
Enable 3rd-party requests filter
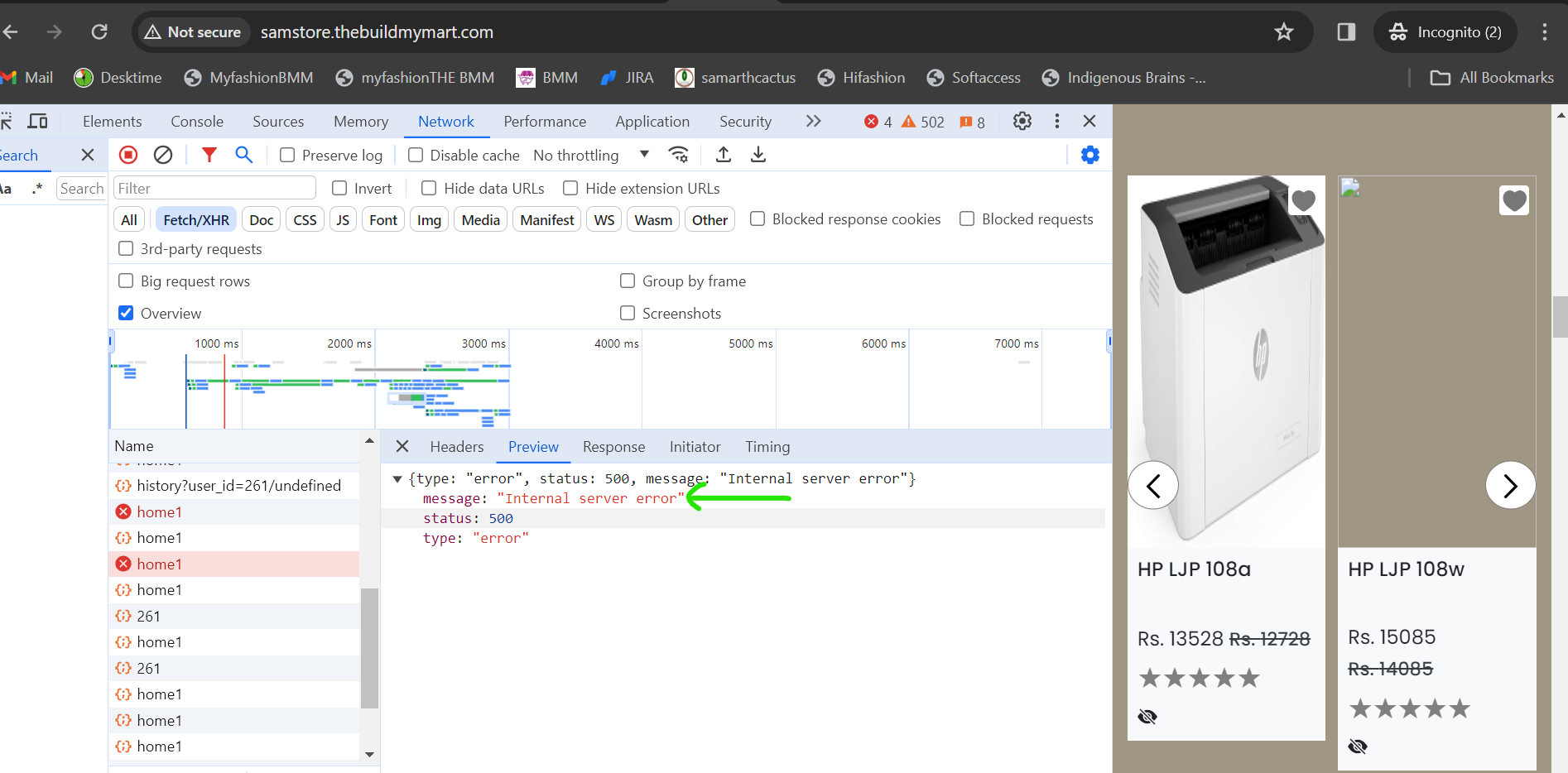point(126,249)
